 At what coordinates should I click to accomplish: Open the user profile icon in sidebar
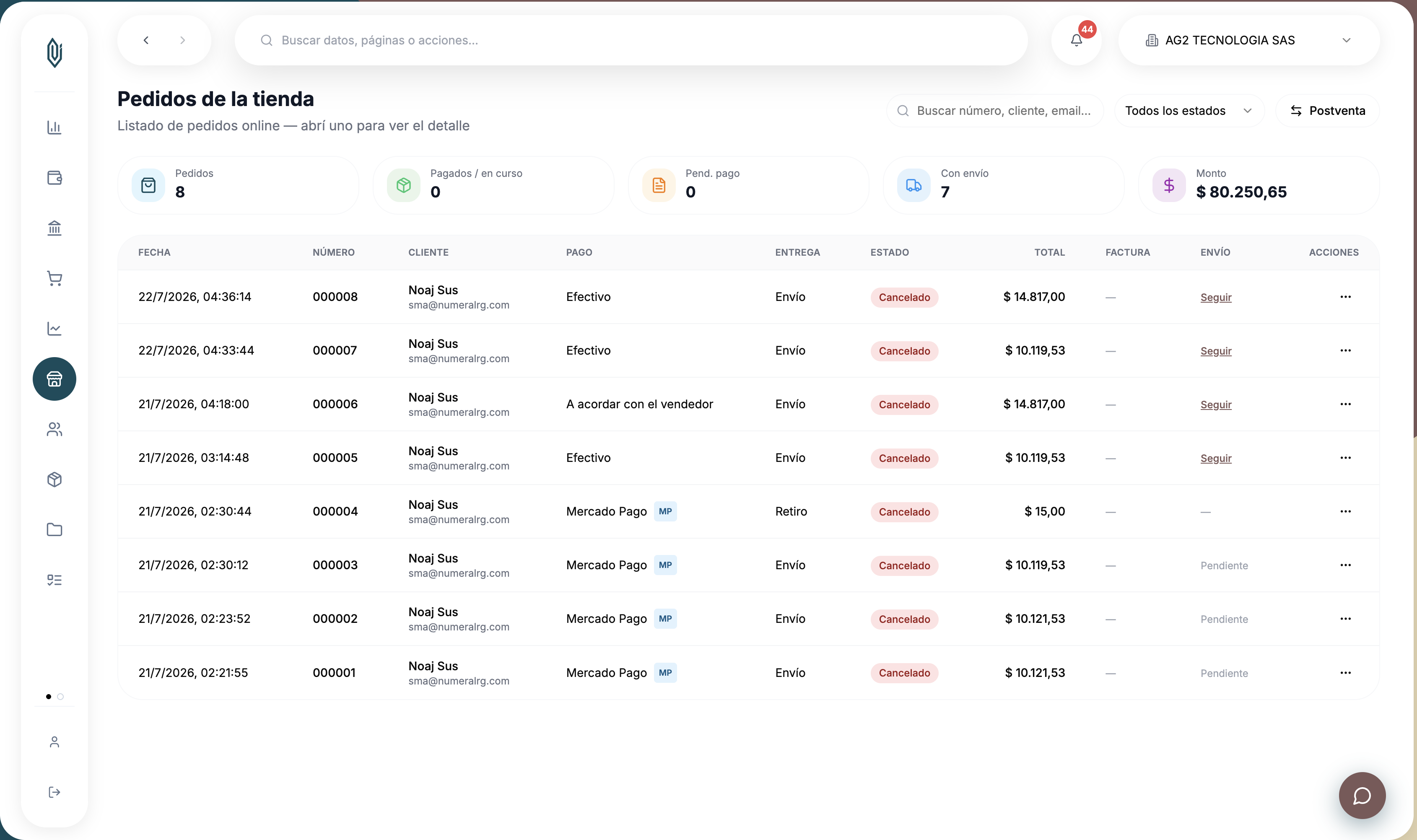[x=54, y=742]
